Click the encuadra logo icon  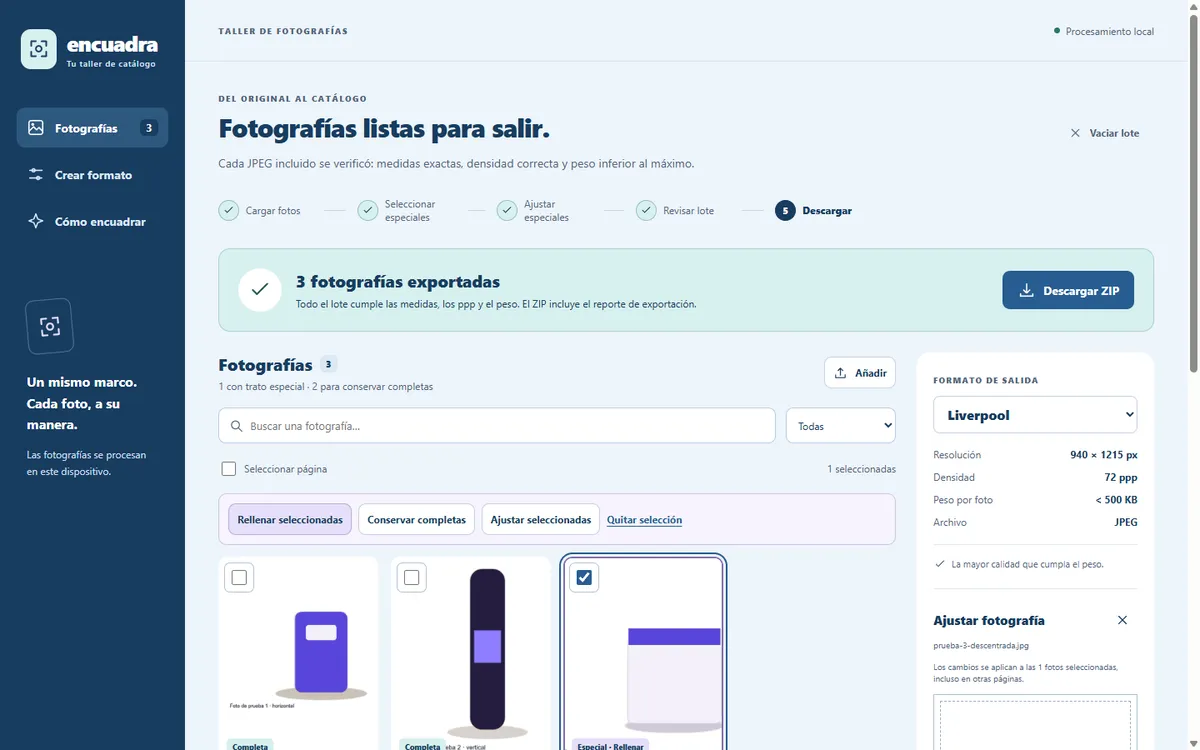click(x=39, y=49)
